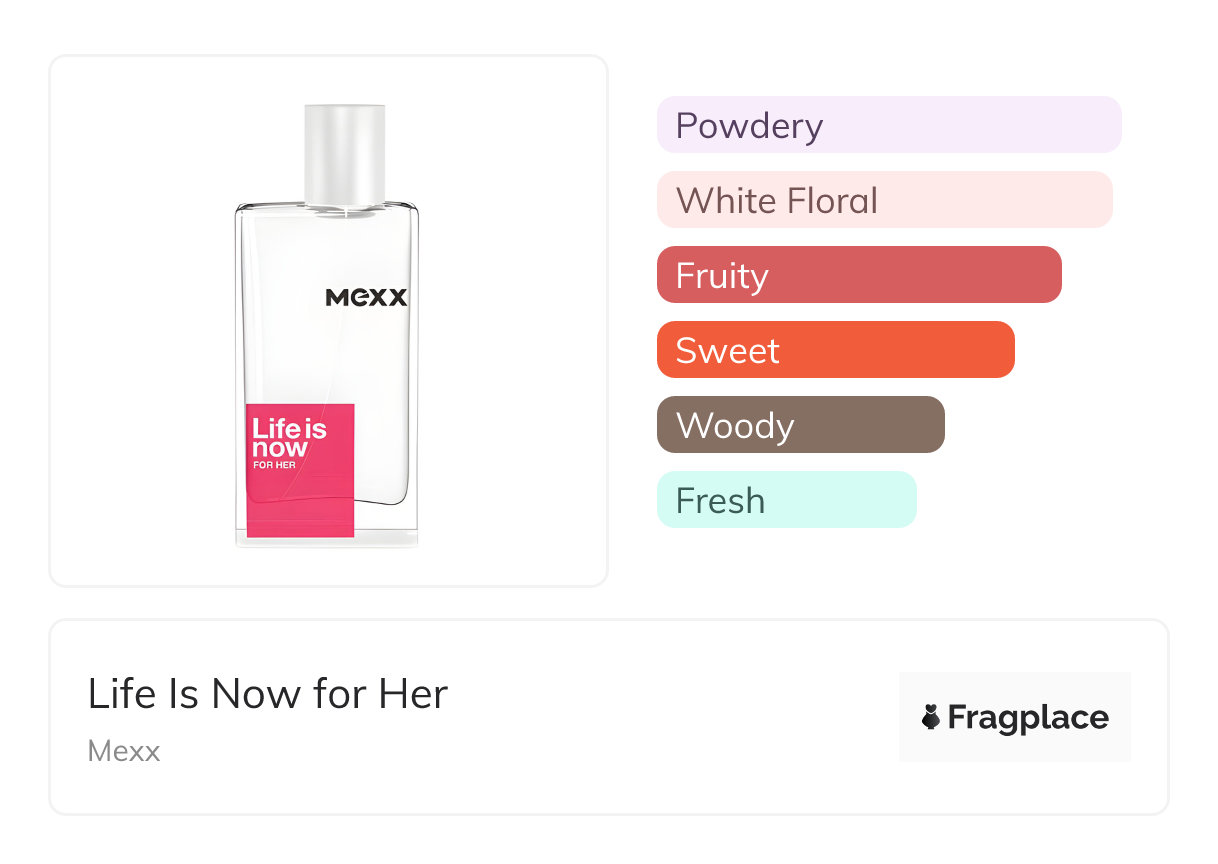The height and width of the screenshot is (864, 1218).
Task: Click the pink Life is now label
Action: coord(300,469)
